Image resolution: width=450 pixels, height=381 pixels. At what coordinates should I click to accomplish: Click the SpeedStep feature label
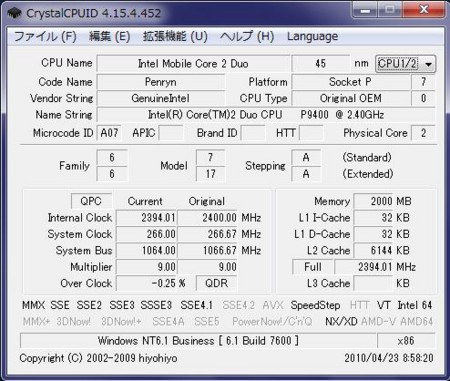[315, 305]
